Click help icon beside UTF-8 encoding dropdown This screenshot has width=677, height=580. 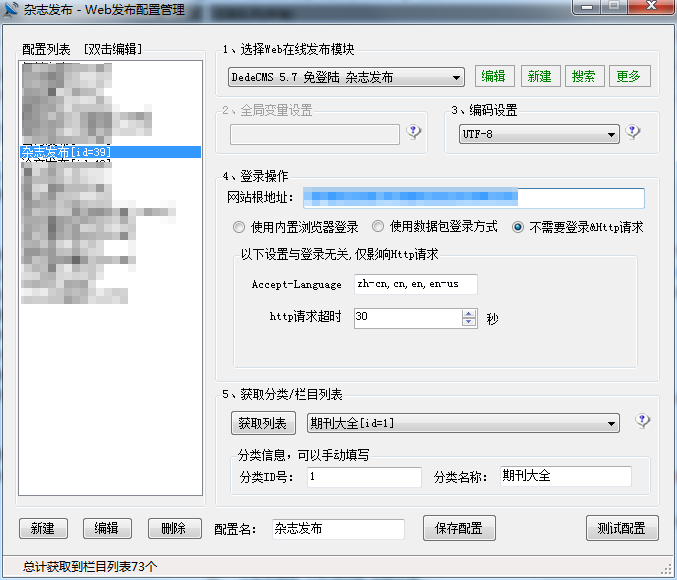(x=633, y=132)
